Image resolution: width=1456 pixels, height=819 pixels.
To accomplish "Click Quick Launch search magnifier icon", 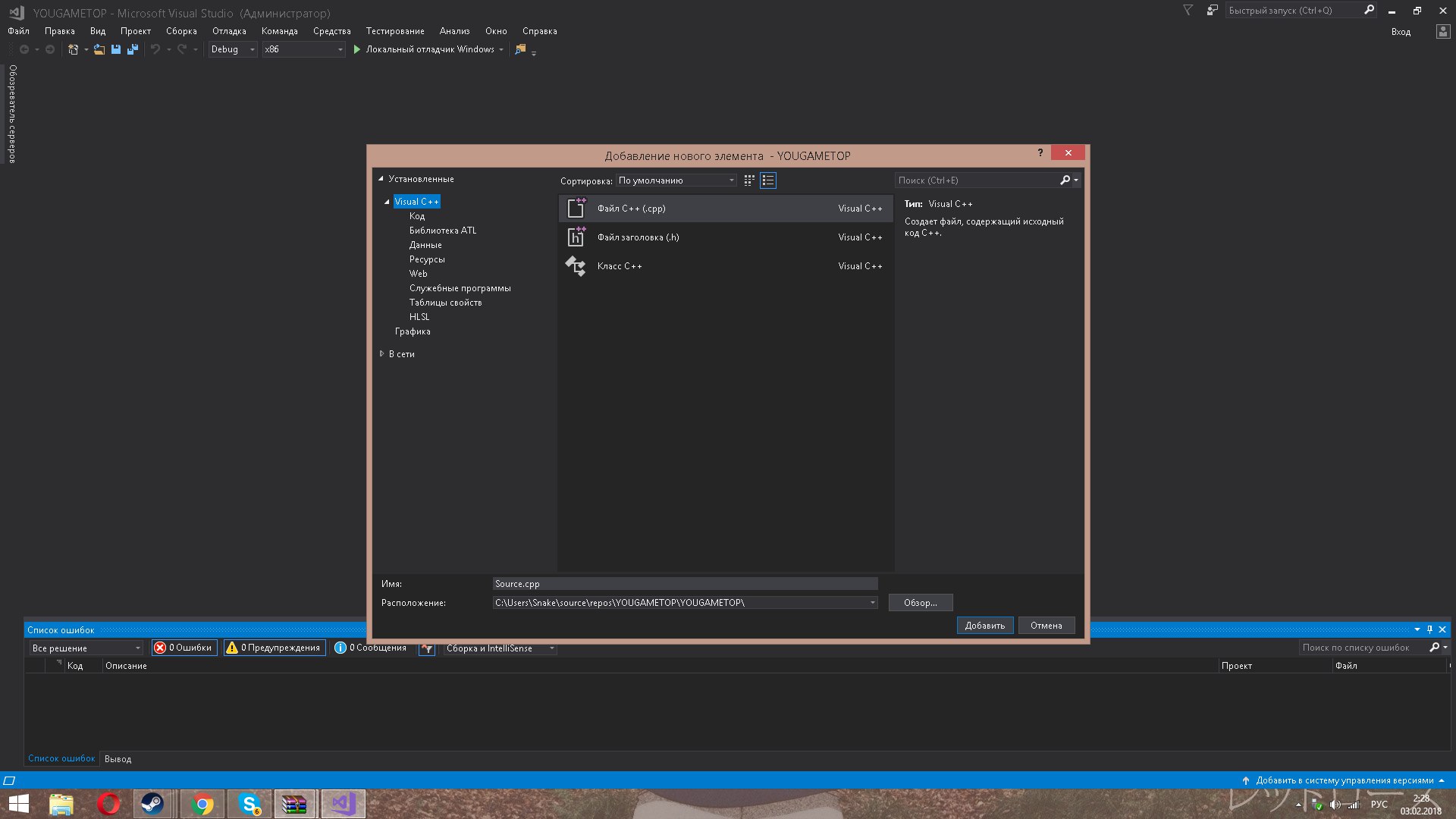I will [x=1369, y=10].
